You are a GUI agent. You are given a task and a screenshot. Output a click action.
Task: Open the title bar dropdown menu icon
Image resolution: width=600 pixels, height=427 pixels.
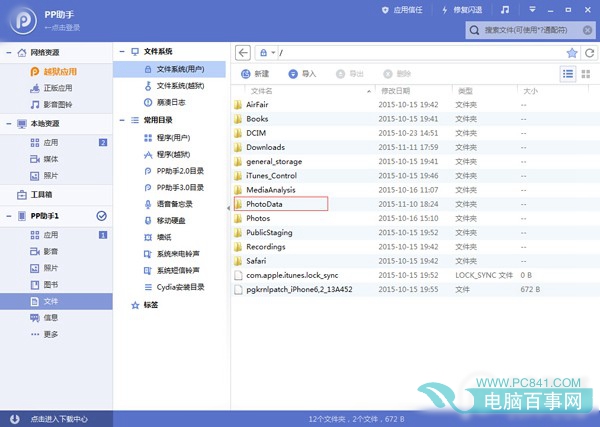(532, 10)
